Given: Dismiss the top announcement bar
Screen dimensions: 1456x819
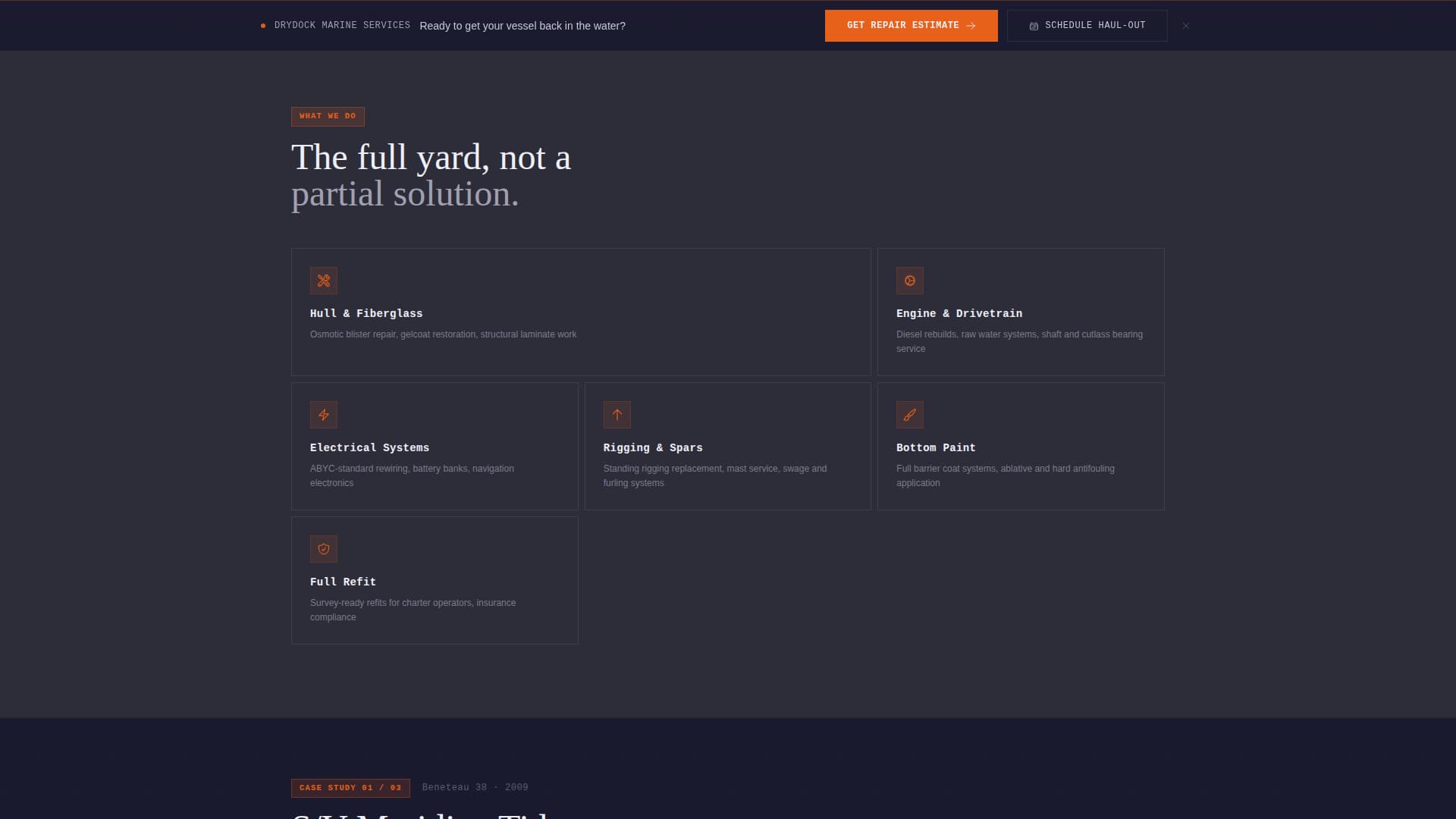Looking at the screenshot, I should (1185, 25).
